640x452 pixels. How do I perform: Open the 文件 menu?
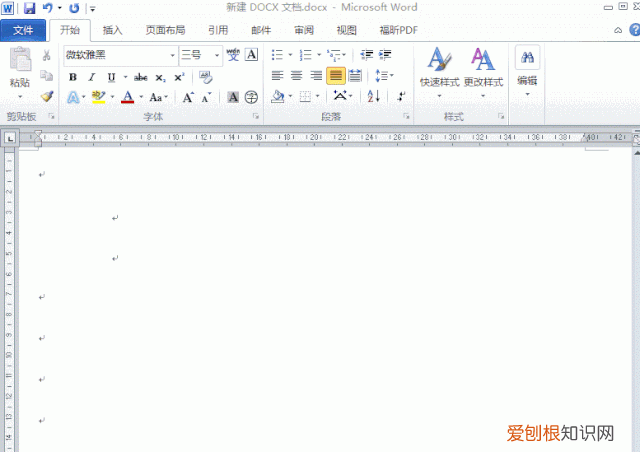pyautogui.click(x=23, y=30)
